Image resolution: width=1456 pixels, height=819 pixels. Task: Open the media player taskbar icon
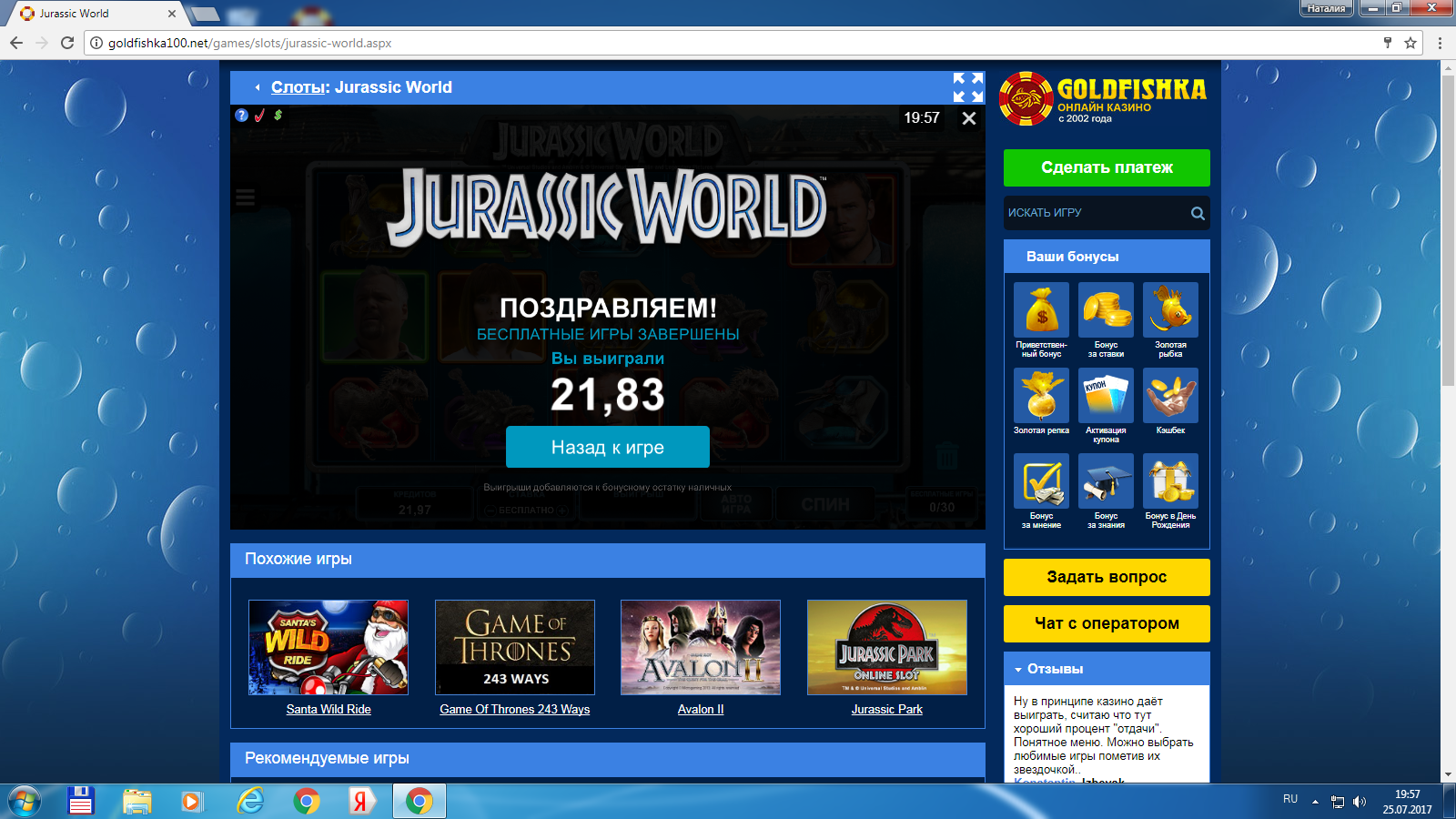(x=192, y=801)
